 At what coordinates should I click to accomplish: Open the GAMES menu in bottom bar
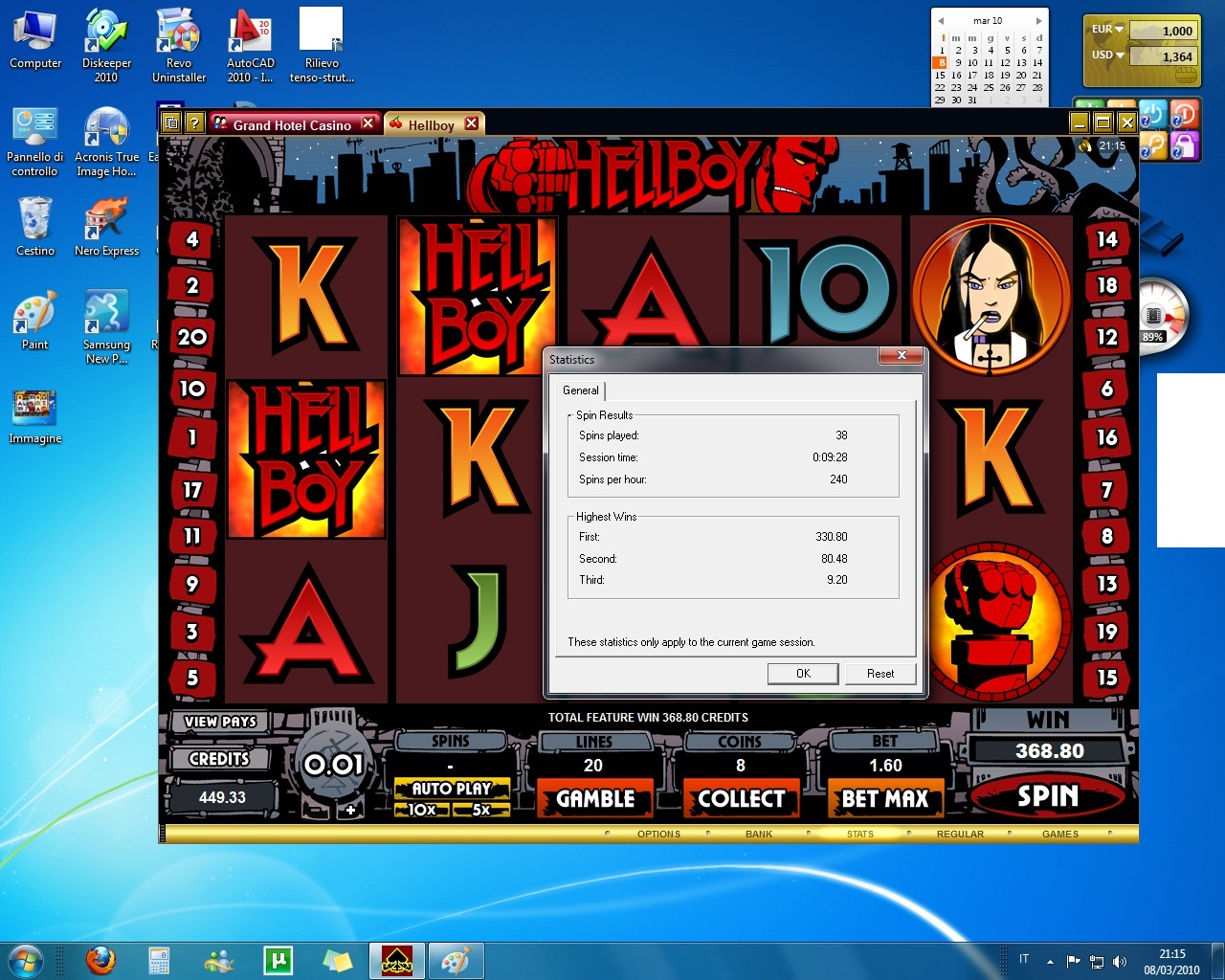[1060, 835]
